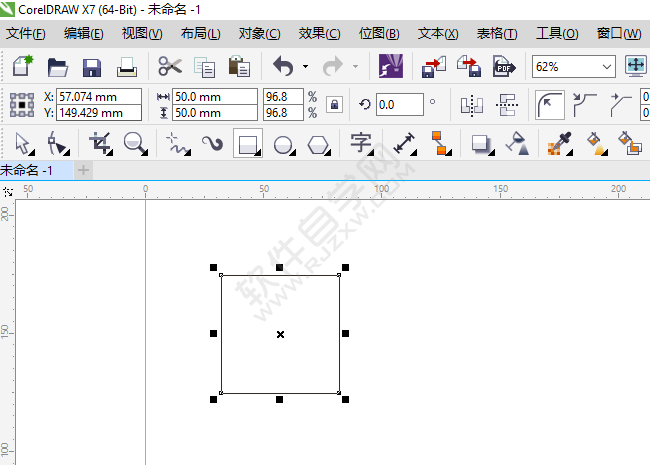
Task: Expand the Undo history dropdown arrow
Action: click(304, 67)
